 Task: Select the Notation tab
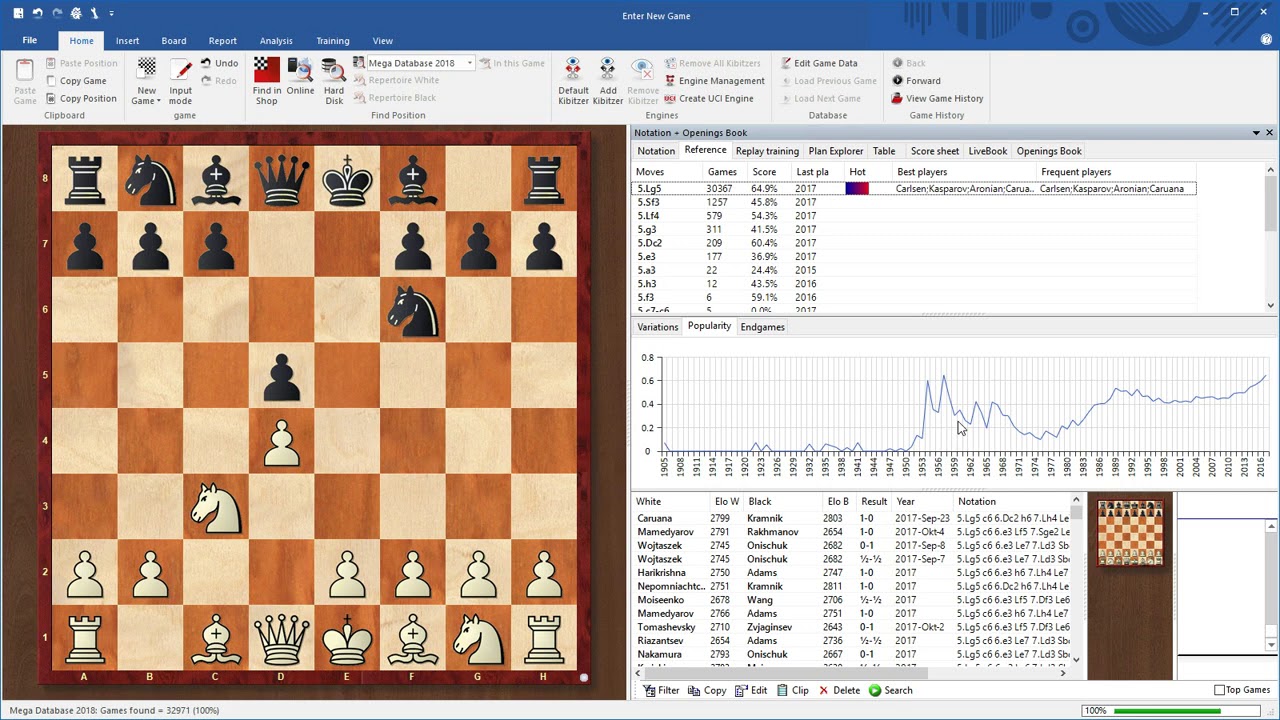(656, 151)
